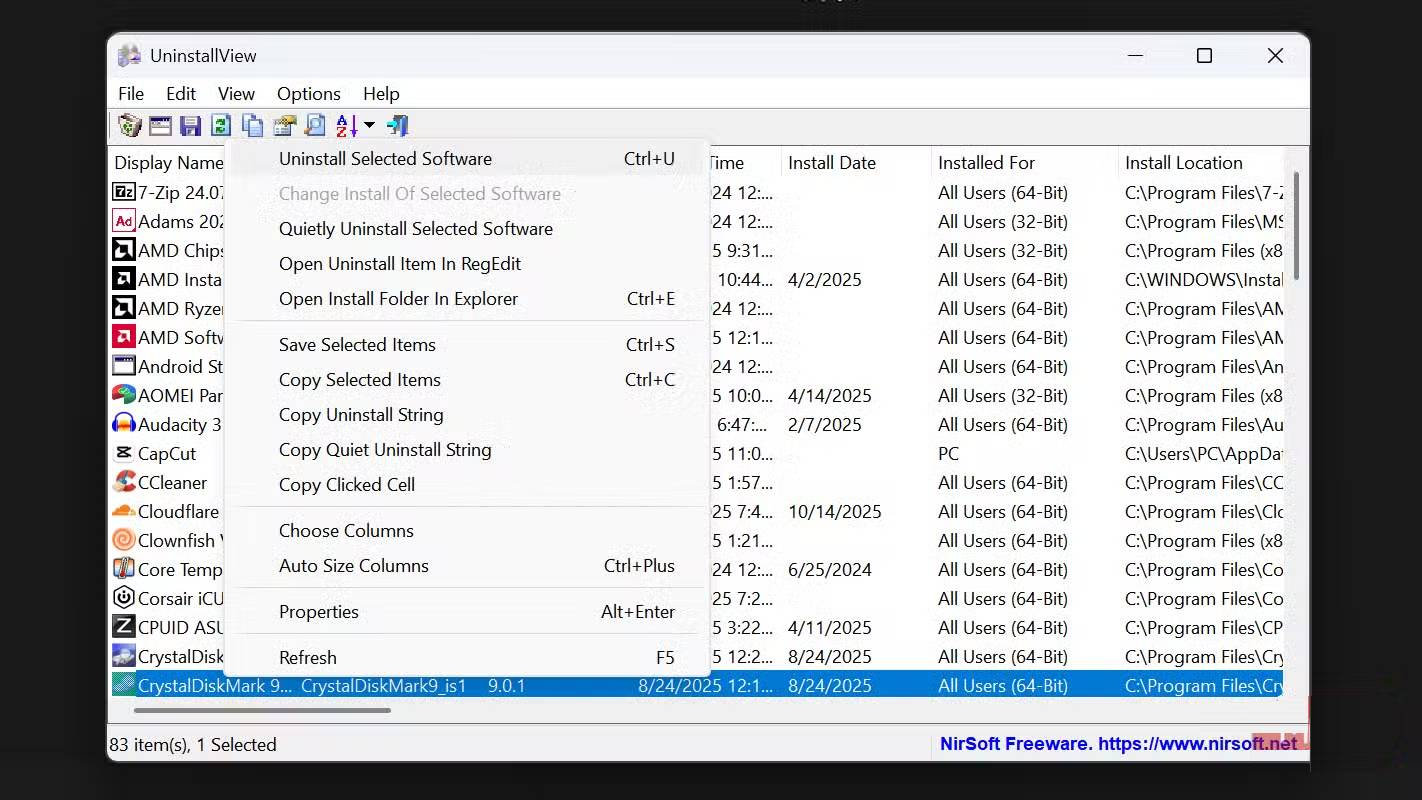Select Open Uninstall Item In RegEdit
The width and height of the screenshot is (1422, 800).
point(399,264)
